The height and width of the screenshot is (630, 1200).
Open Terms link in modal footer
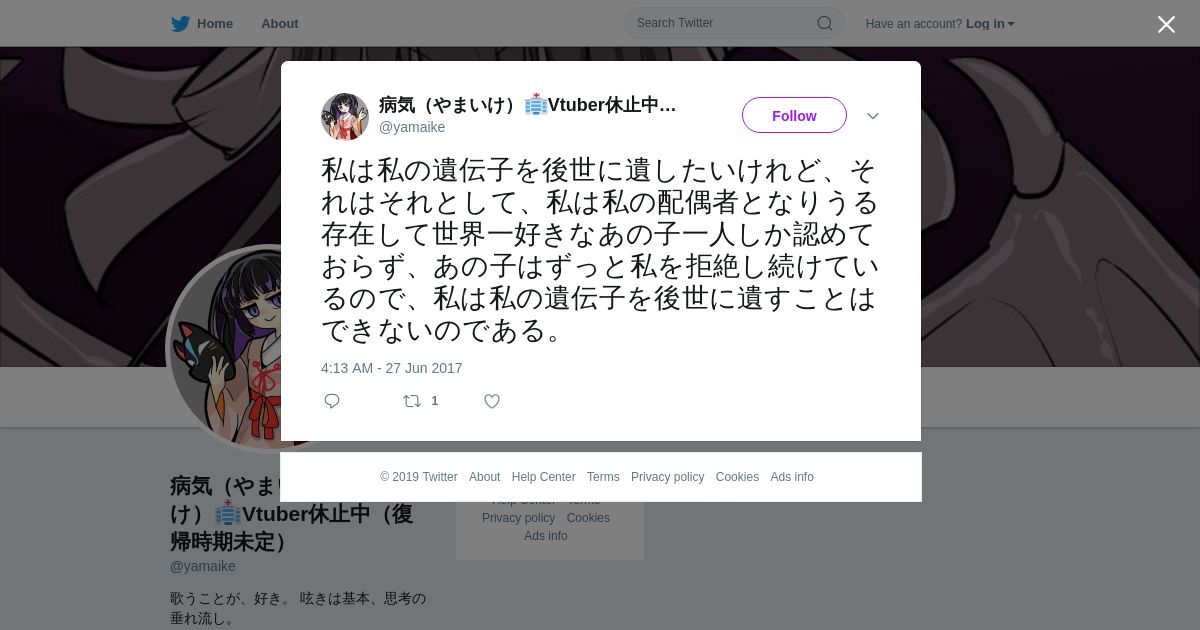(603, 477)
